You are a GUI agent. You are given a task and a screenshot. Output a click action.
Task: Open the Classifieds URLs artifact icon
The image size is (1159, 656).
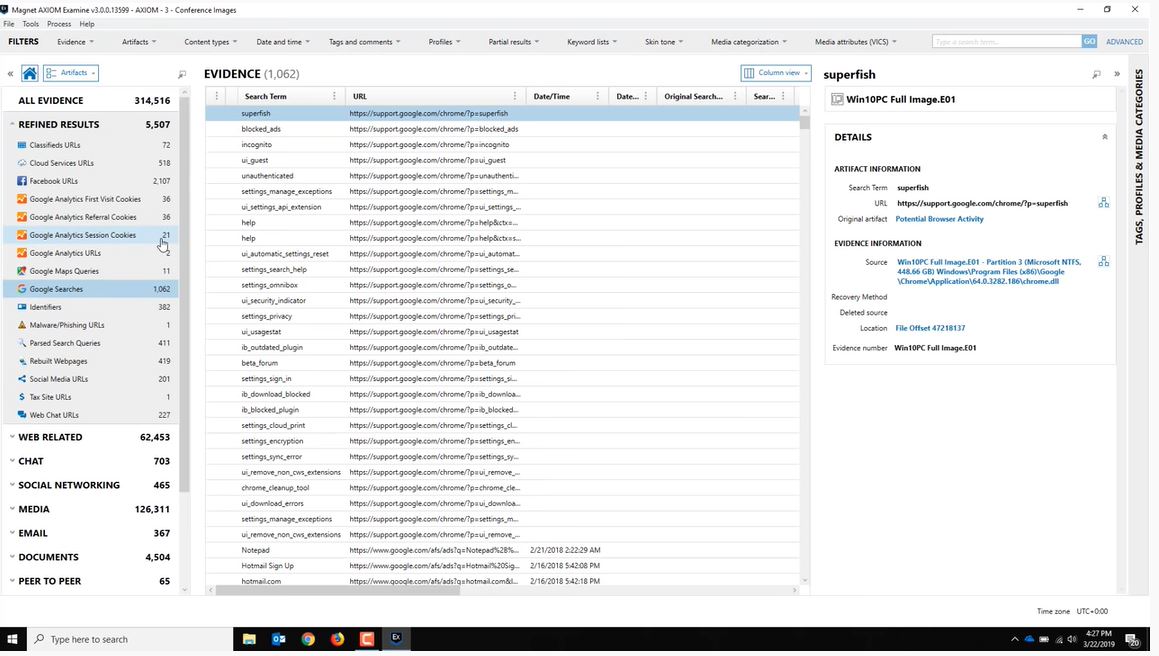22,145
